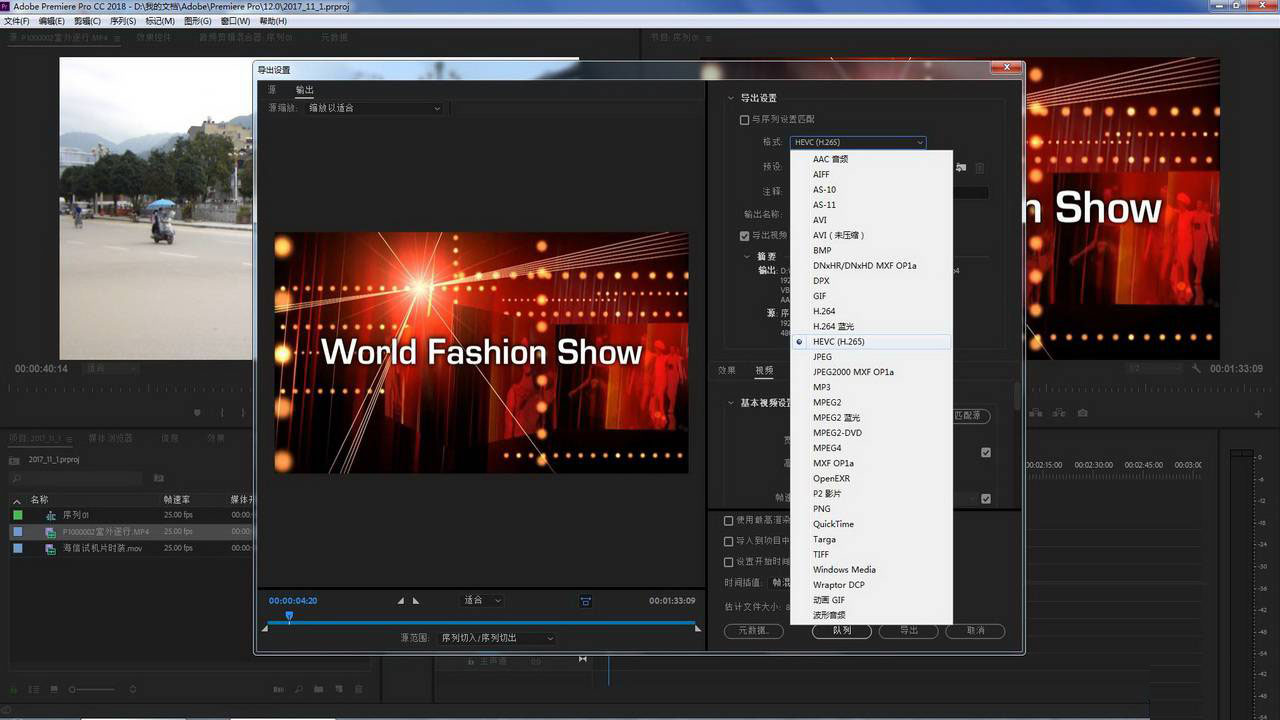Switch to the 源 tab
1280x720 pixels.
[271, 90]
